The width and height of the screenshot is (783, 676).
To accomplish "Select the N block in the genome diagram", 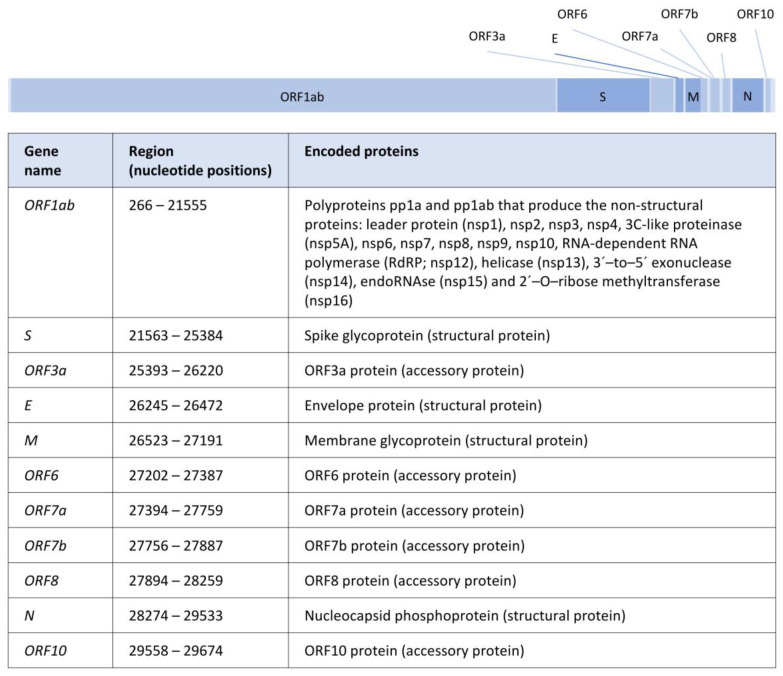I will (x=747, y=97).
